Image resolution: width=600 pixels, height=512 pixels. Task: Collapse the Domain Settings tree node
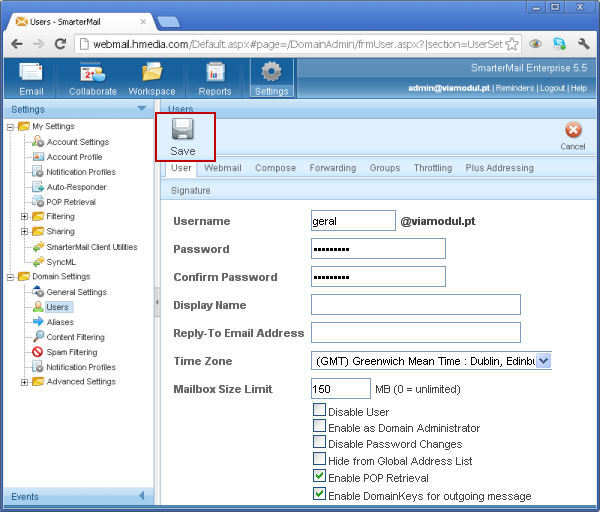tap(10, 277)
